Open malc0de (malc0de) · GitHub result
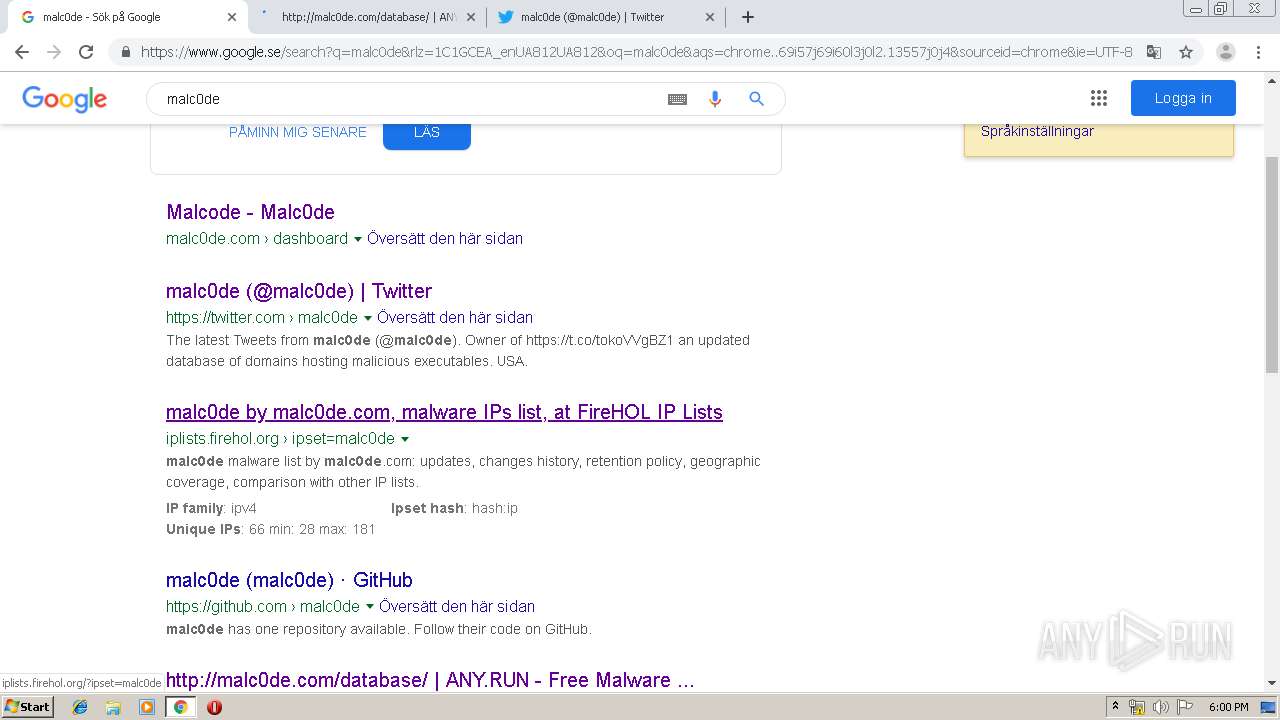 289,580
